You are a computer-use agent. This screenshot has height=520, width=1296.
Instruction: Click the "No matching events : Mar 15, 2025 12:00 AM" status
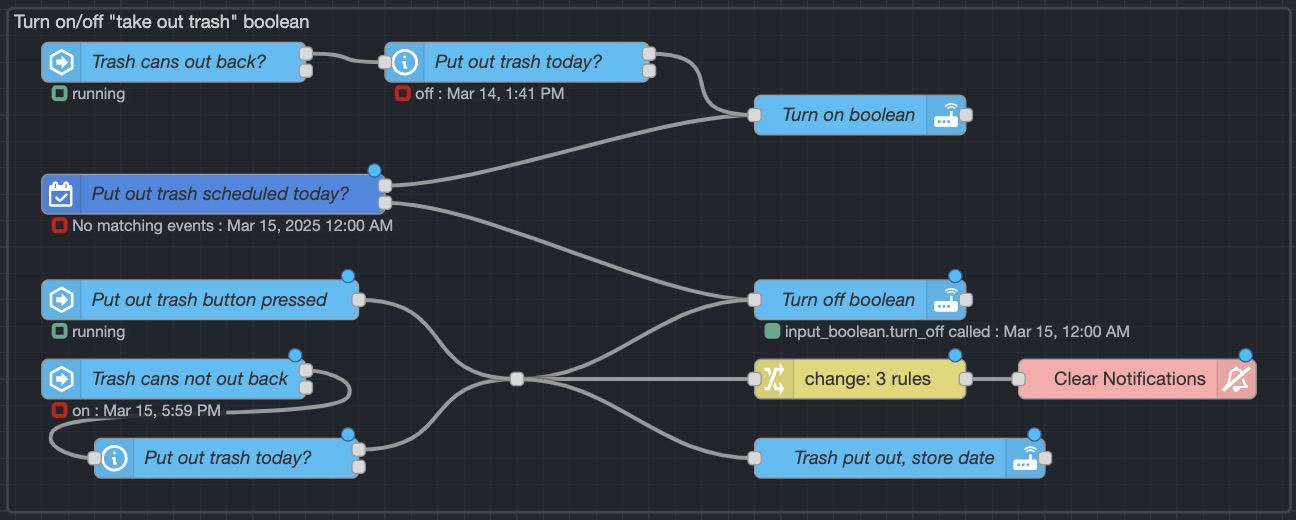click(x=232, y=226)
